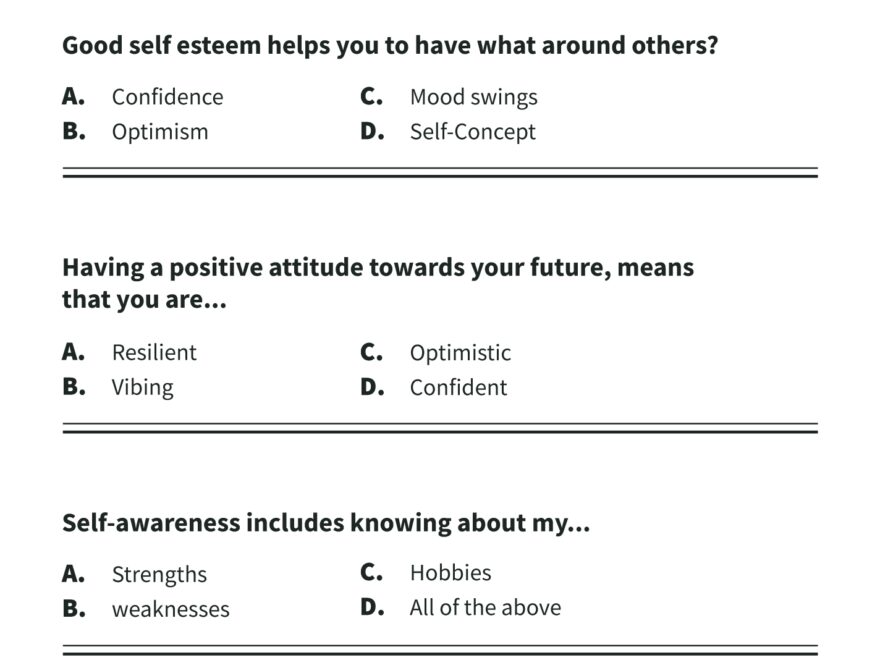Select the Strengths answer

click(159, 574)
